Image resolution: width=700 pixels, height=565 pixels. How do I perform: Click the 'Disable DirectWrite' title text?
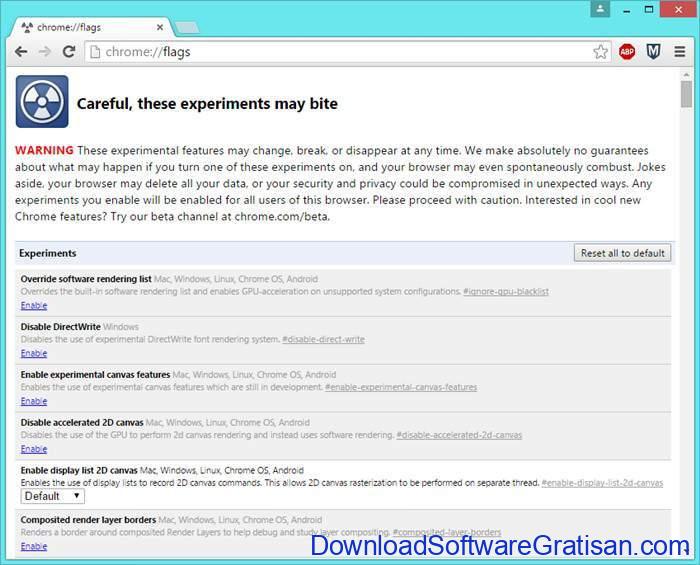(60, 327)
